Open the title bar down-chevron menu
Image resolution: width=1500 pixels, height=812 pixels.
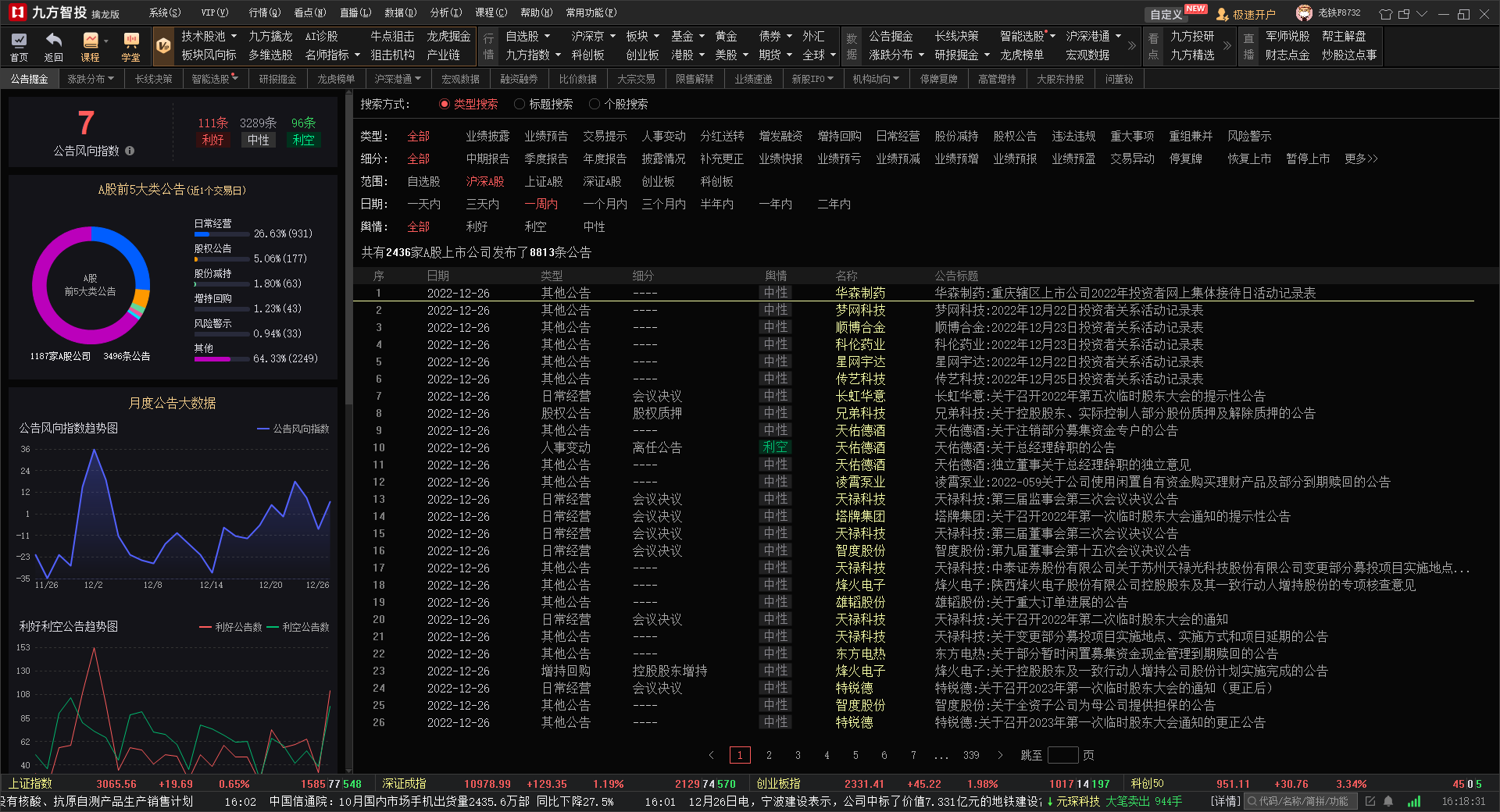point(1422,14)
